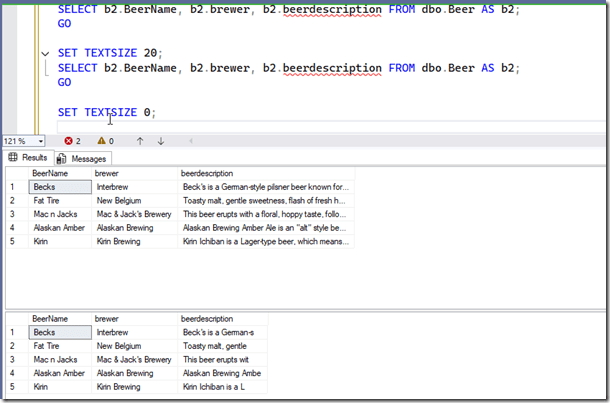
Task: Select Fat Tire cell in first result grid
Action: point(60,201)
